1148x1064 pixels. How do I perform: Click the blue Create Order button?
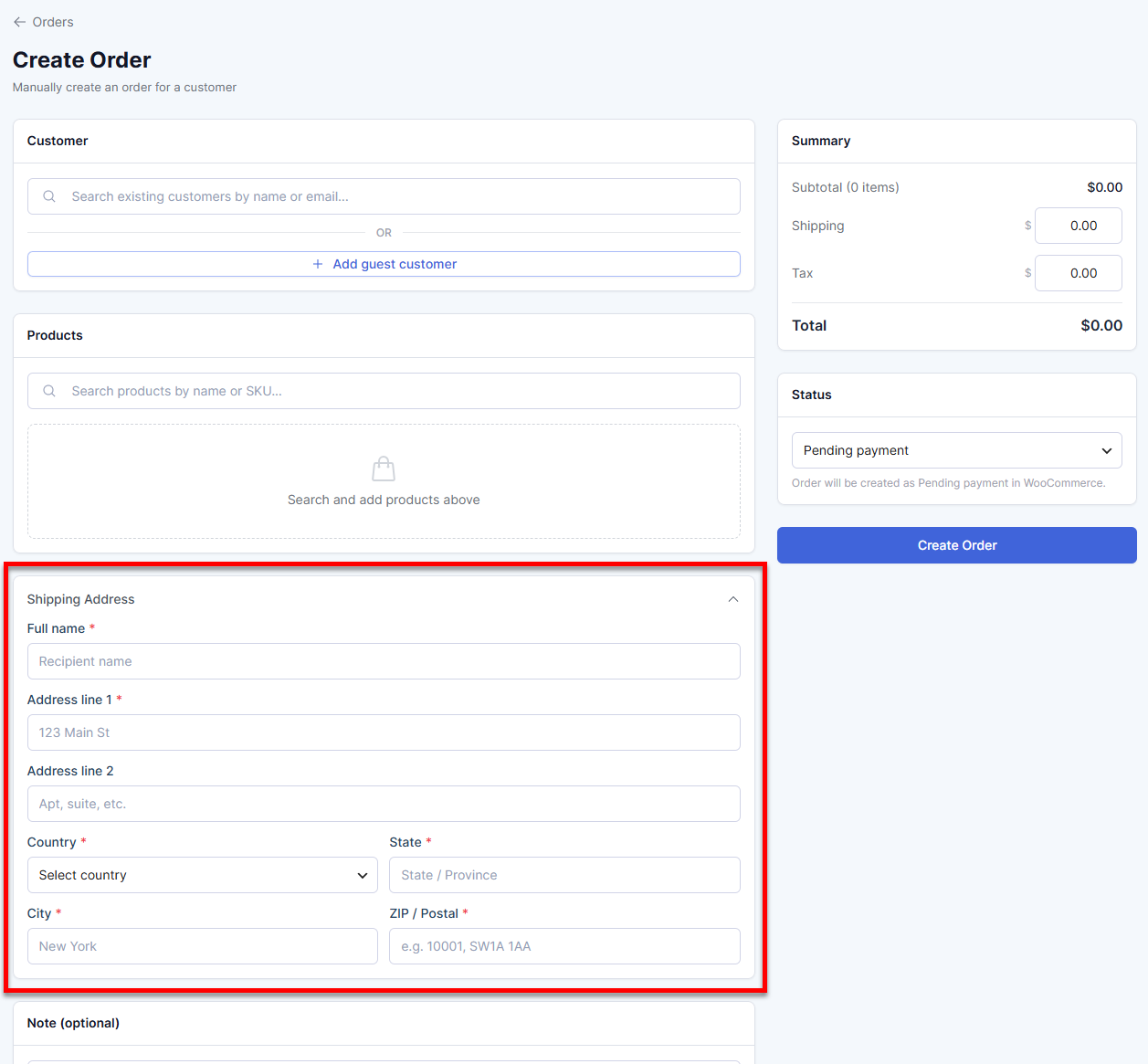point(957,545)
